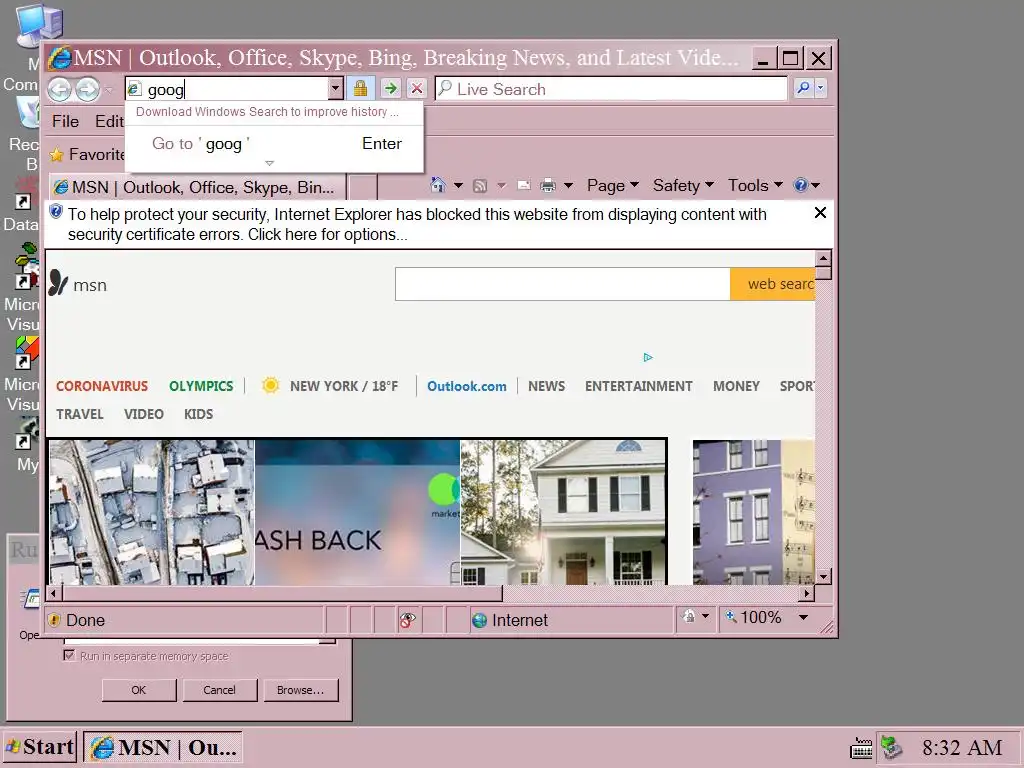Click the warning shield beside Done
This screenshot has width=1024, height=768.
click(x=54, y=620)
